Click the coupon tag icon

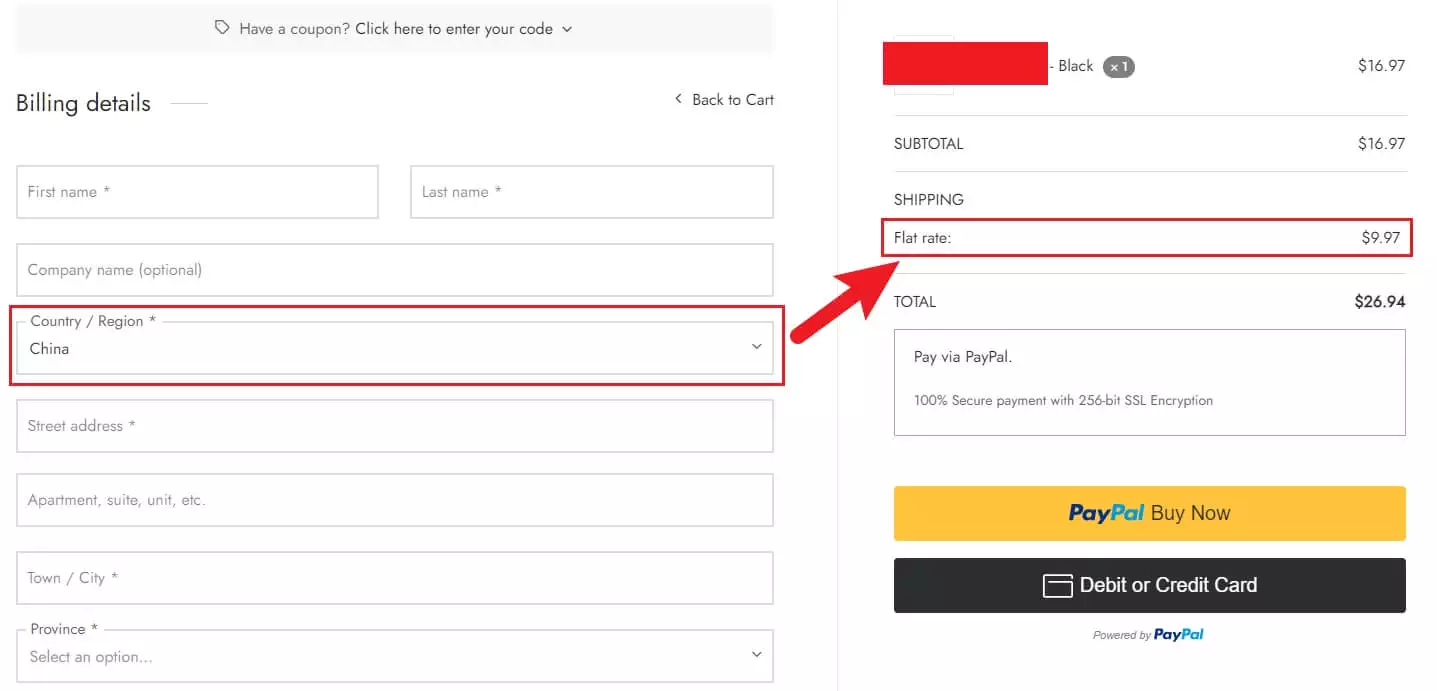coord(223,28)
